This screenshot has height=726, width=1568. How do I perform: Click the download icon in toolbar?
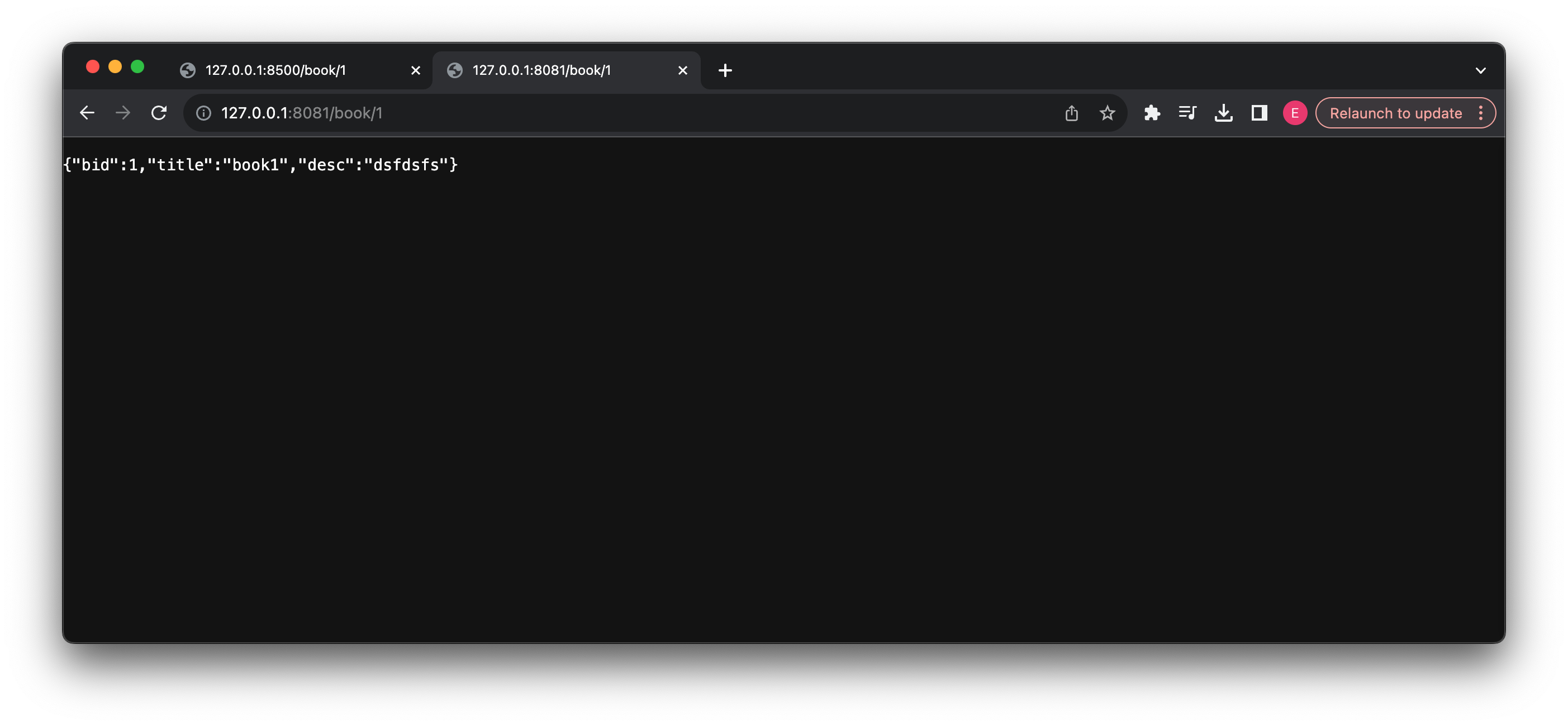(x=1224, y=113)
